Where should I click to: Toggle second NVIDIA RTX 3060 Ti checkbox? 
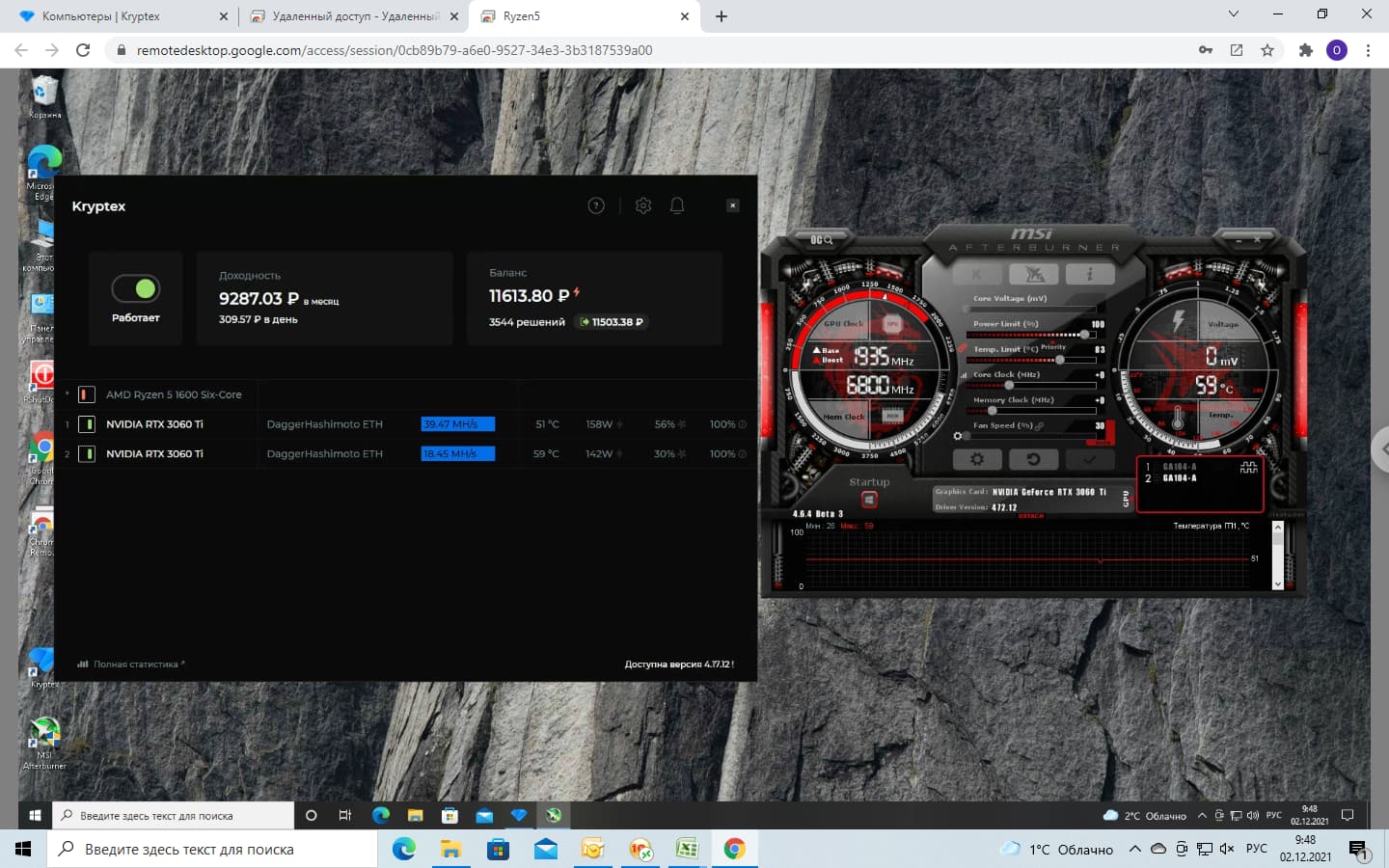86,453
